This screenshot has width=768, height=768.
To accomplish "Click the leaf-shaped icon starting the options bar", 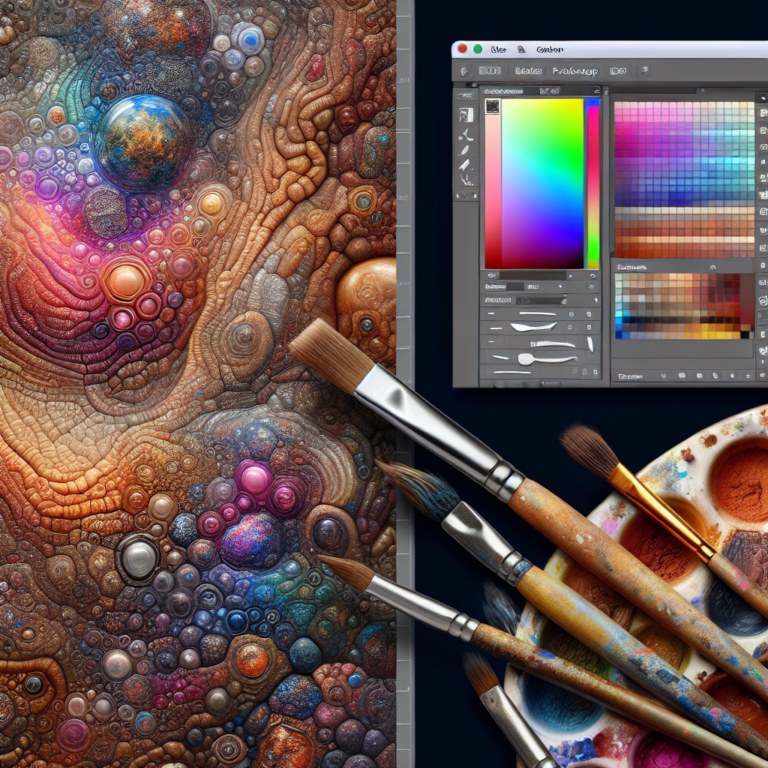I will coord(464,72).
